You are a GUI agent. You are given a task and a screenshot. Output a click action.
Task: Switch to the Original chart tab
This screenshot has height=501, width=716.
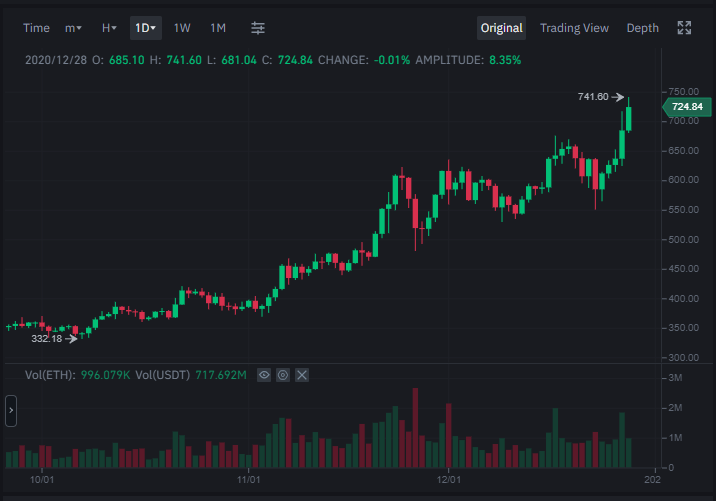501,28
